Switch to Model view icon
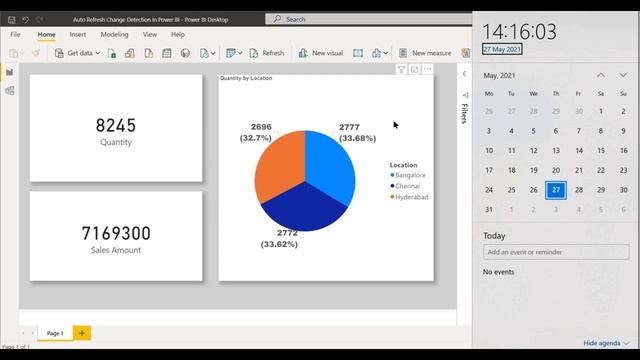The height and width of the screenshot is (360, 640). [x=9, y=91]
